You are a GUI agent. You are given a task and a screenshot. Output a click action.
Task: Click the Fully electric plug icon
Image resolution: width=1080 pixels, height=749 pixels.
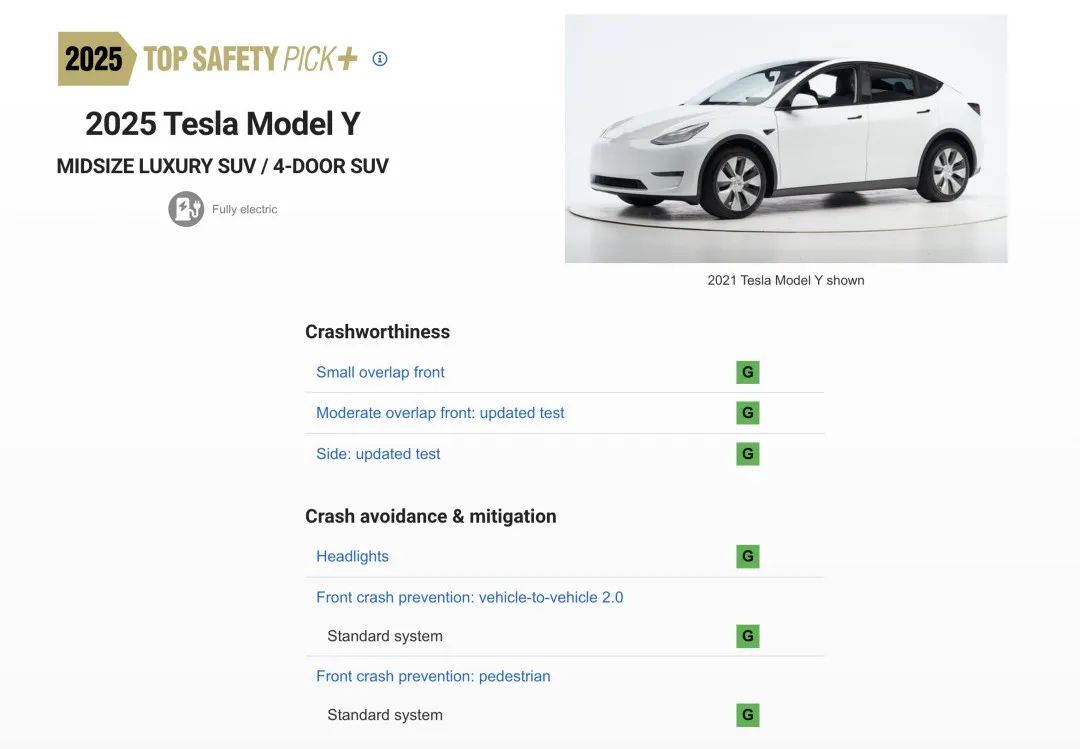[x=186, y=209]
